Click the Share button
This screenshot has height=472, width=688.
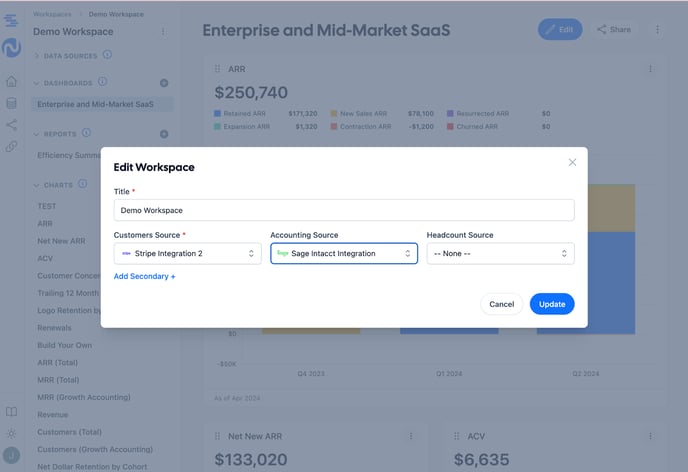(x=614, y=29)
